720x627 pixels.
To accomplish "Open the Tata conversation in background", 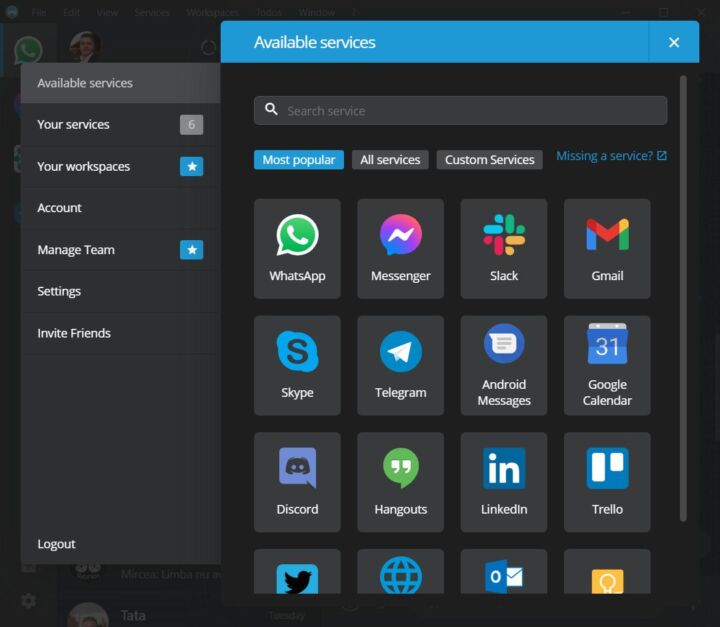I will tap(133, 616).
